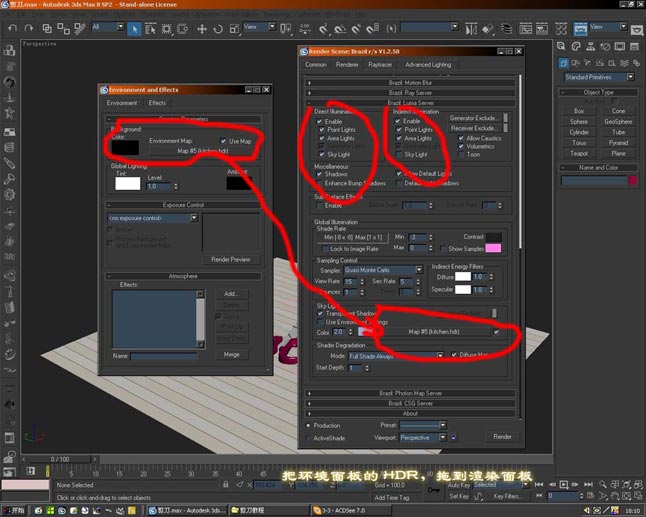The image size is (646, 517).
Task: Click the Mirror tool icon
Action: pos(471,29)
